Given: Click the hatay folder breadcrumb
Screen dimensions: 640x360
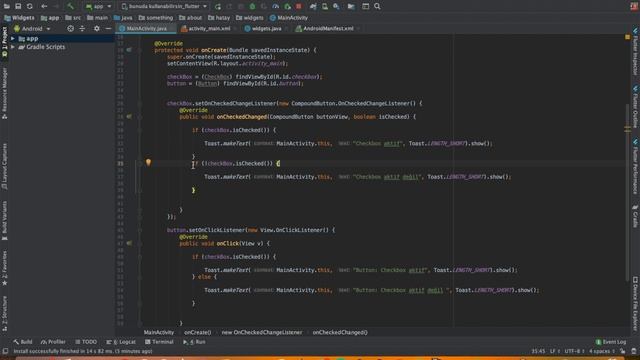Looking at the screenshot, I should pyautogui.click(x=219, y=18).
